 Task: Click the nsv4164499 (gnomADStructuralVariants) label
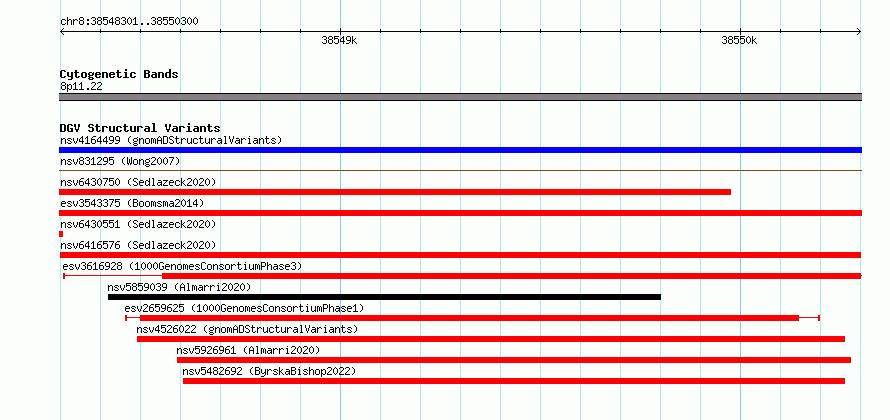pos(171,140)
